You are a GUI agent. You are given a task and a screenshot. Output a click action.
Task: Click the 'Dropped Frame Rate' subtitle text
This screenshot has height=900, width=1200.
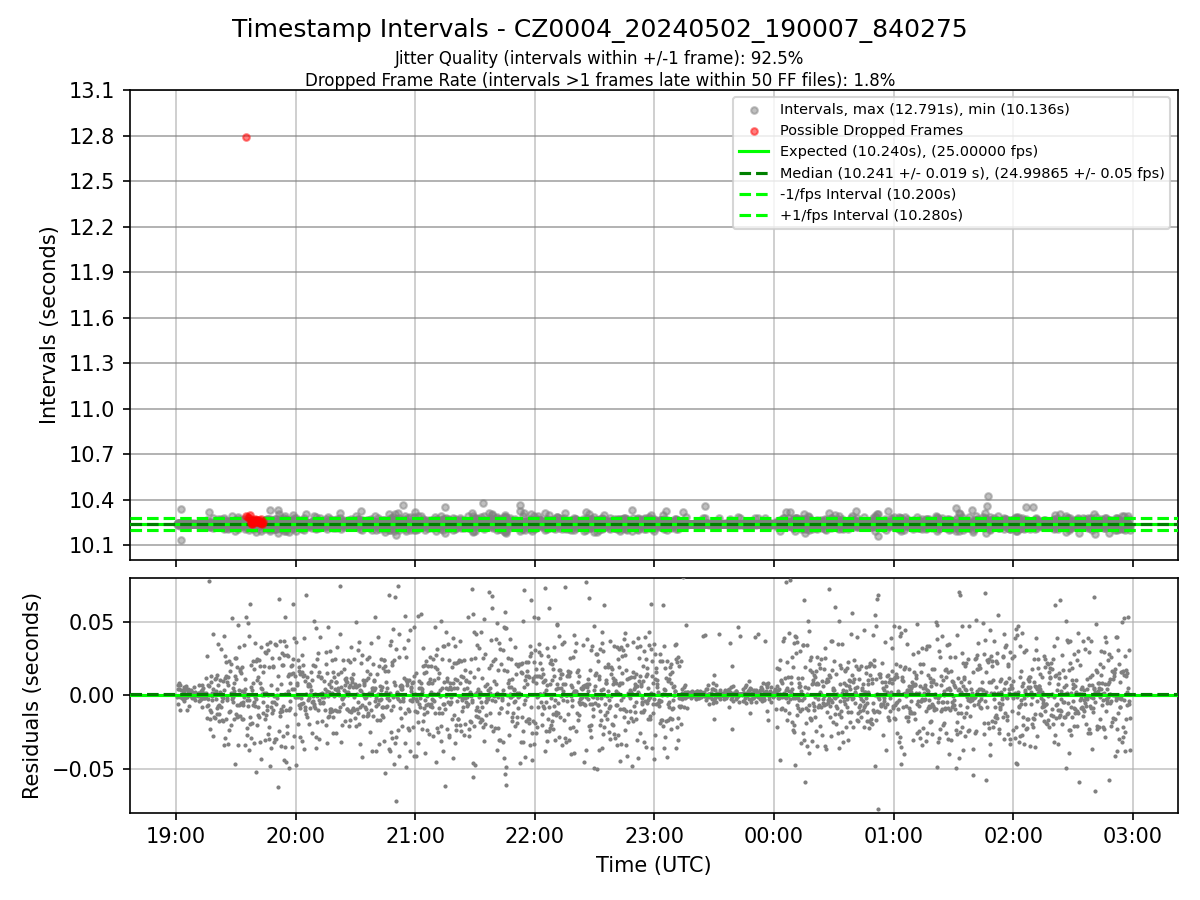(x=599, y=79)
